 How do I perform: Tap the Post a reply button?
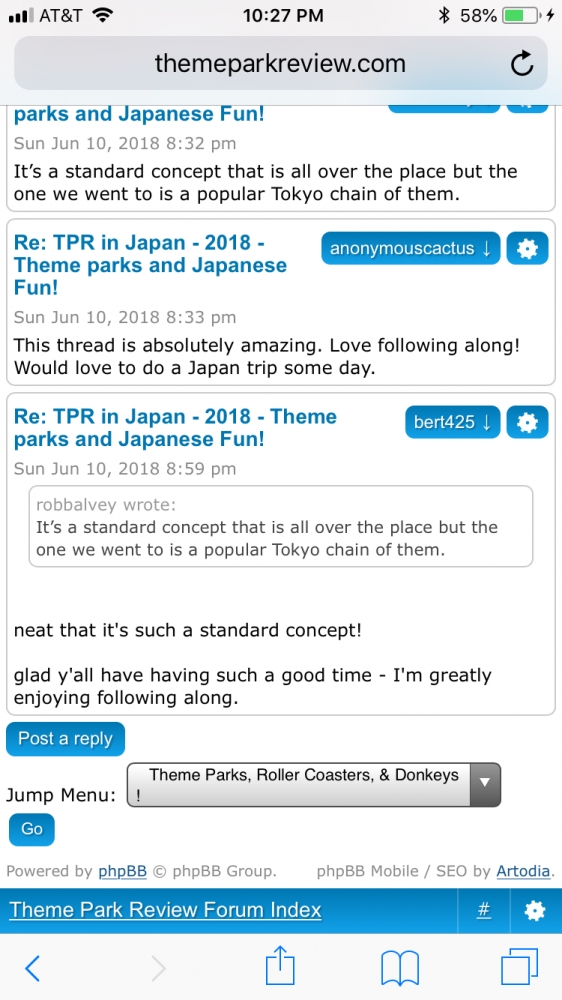tap(65, 739)
